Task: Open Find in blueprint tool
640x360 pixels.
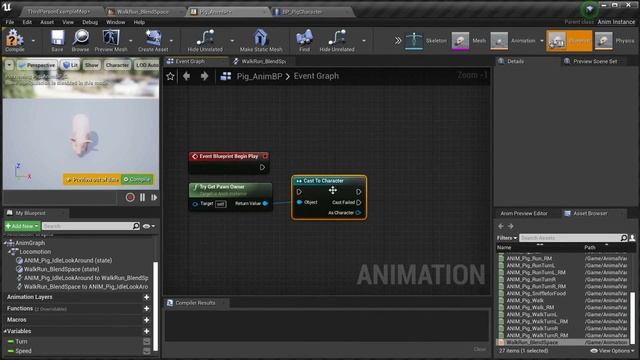Action: coord(304,40)
